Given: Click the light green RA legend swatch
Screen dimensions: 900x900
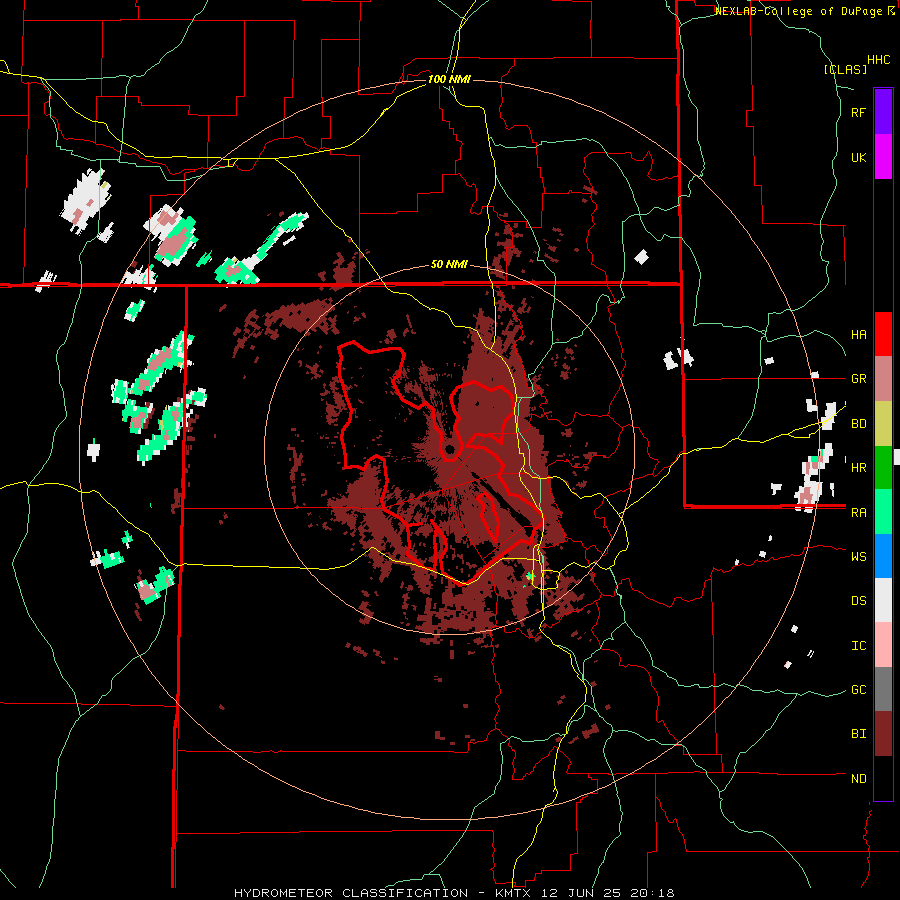Looking at the screenshot, I should coord(883,512).
